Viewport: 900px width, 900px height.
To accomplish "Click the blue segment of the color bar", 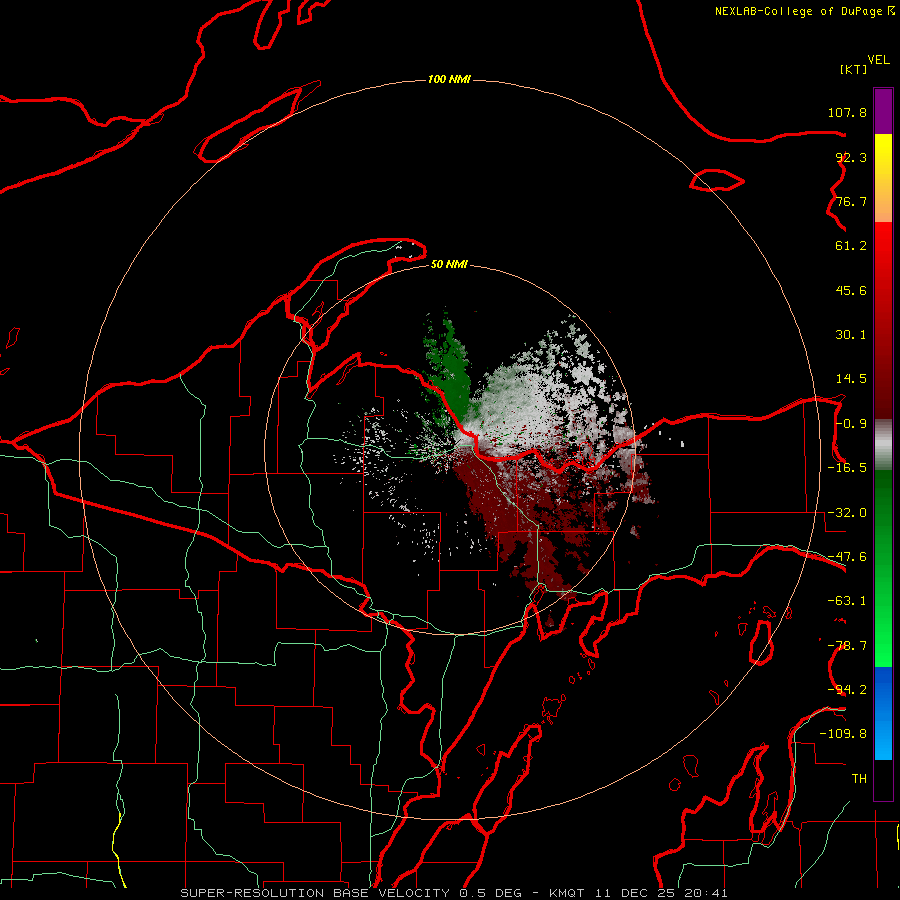I will pos(883,713).
